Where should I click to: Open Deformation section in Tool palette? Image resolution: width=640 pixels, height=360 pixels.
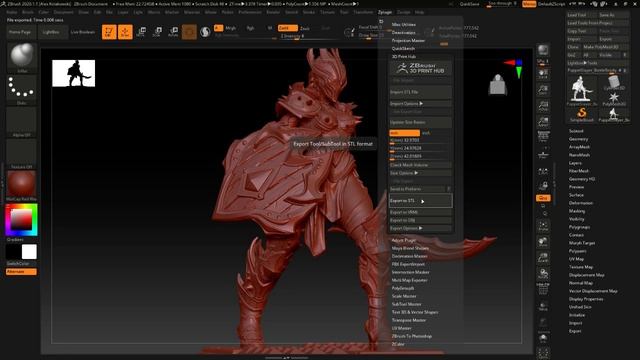580,203
